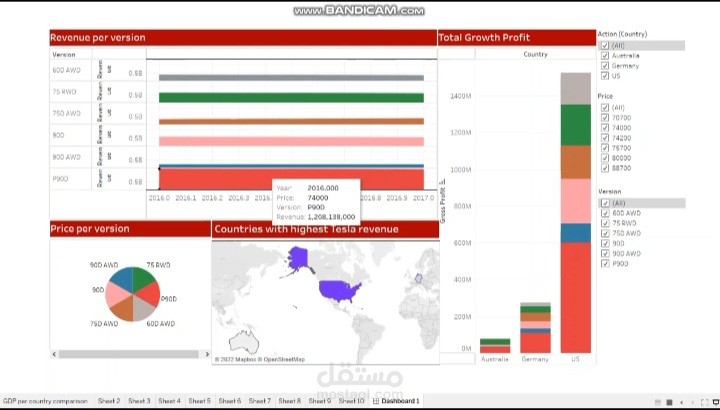
Task: Click the Mapbox OpenStreetMap attribution link
Action: click(x=259, y=359)
